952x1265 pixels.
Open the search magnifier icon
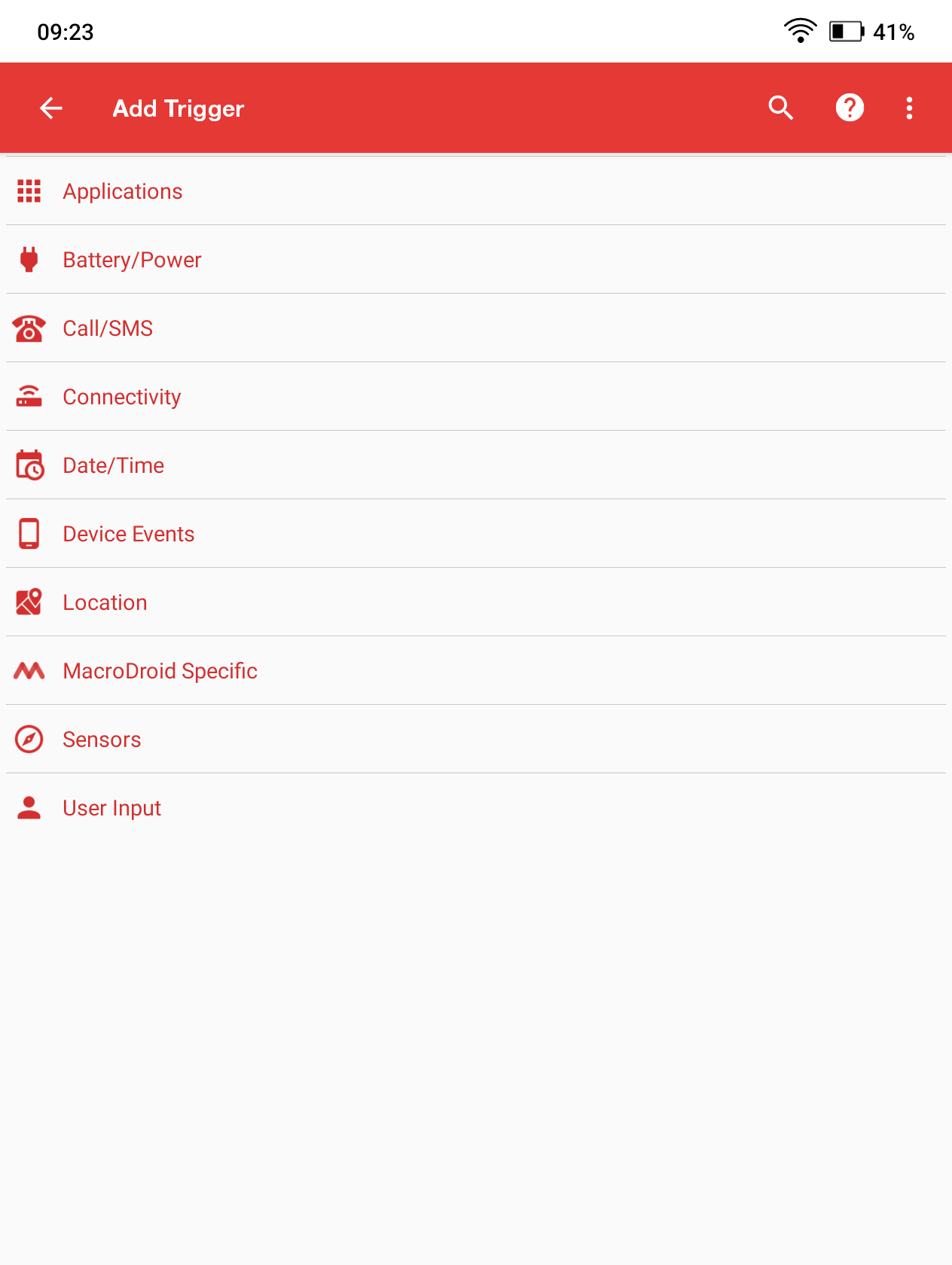(781, 108)
